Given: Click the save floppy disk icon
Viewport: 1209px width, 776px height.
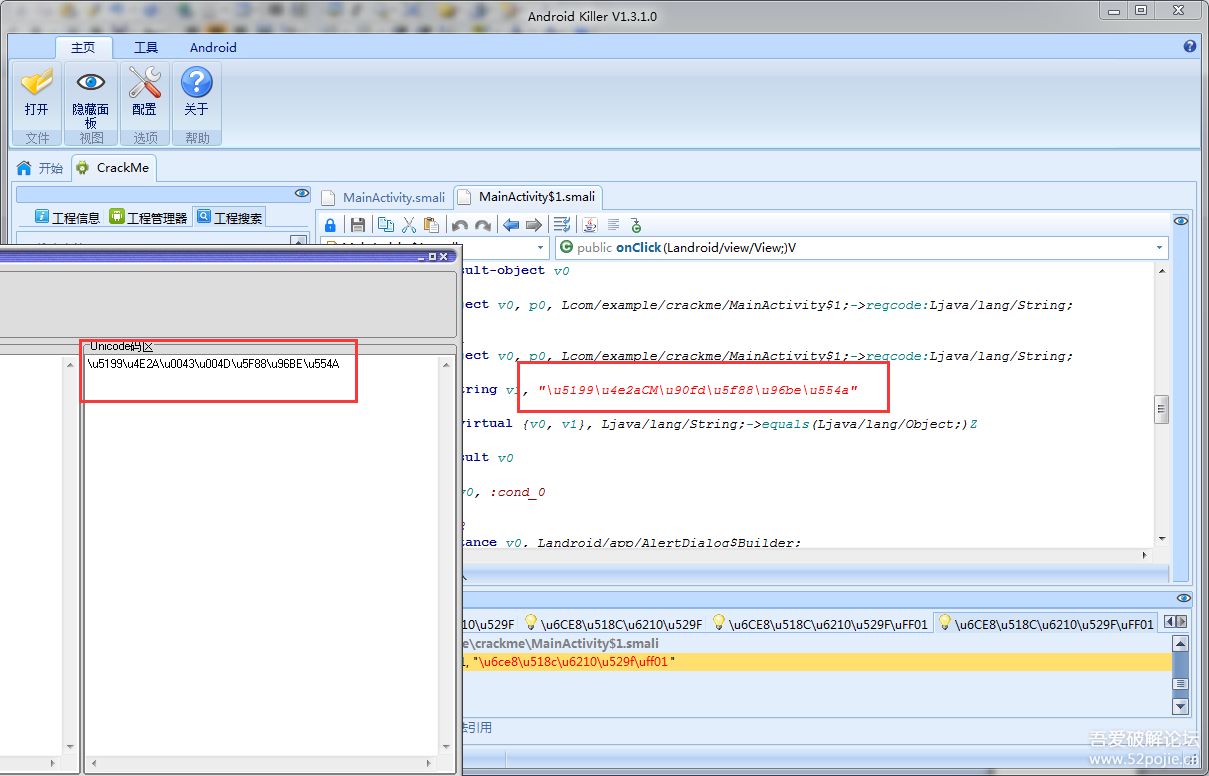Looking at the screenshot, I should [x=358, y=225].
